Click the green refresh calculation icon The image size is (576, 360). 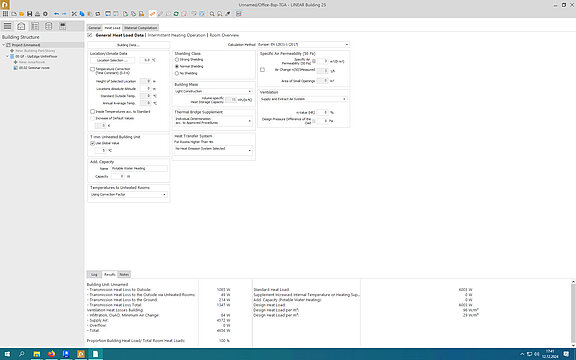point(176,14)
